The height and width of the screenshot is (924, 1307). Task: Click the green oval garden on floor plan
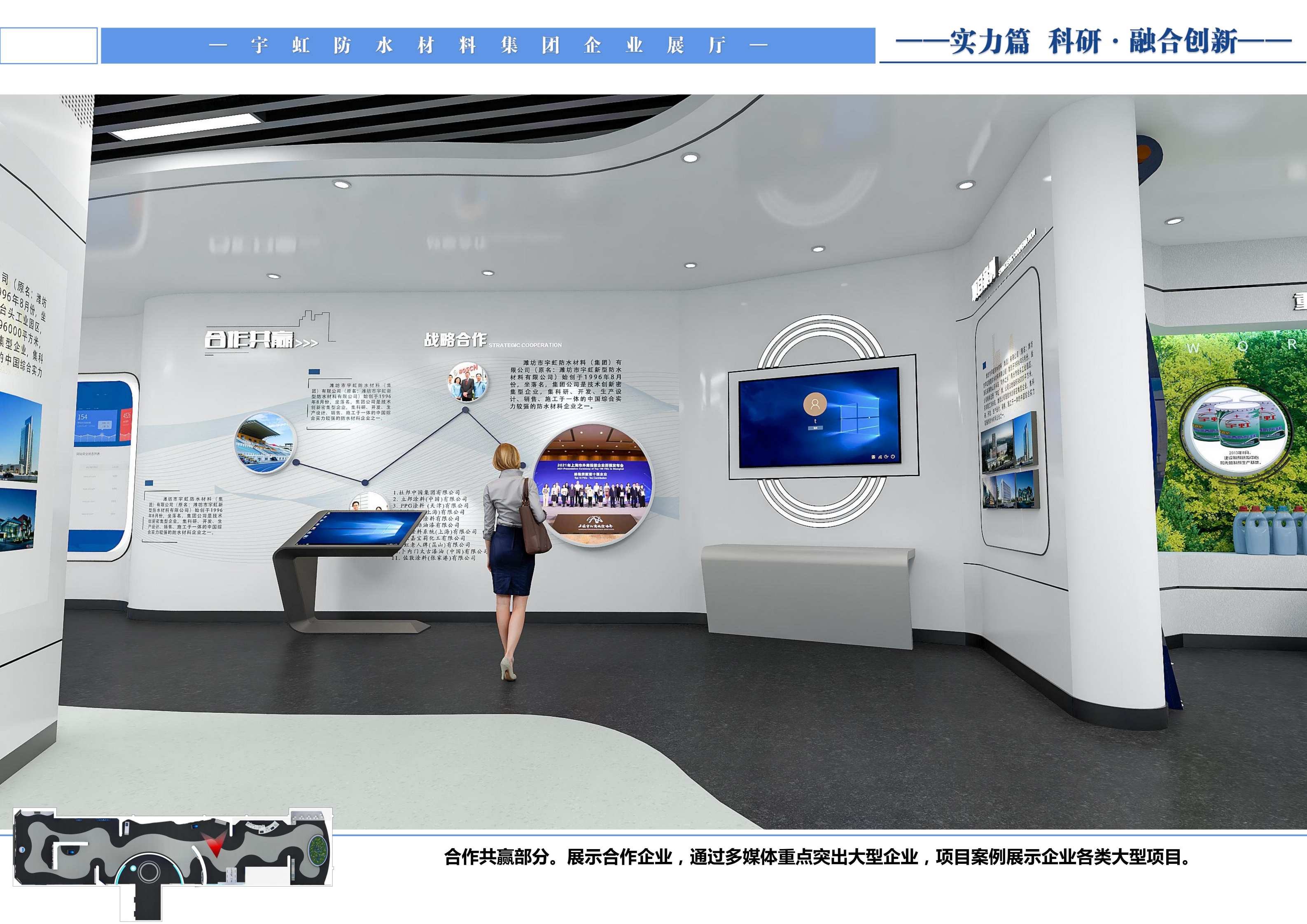click(317, 851)
